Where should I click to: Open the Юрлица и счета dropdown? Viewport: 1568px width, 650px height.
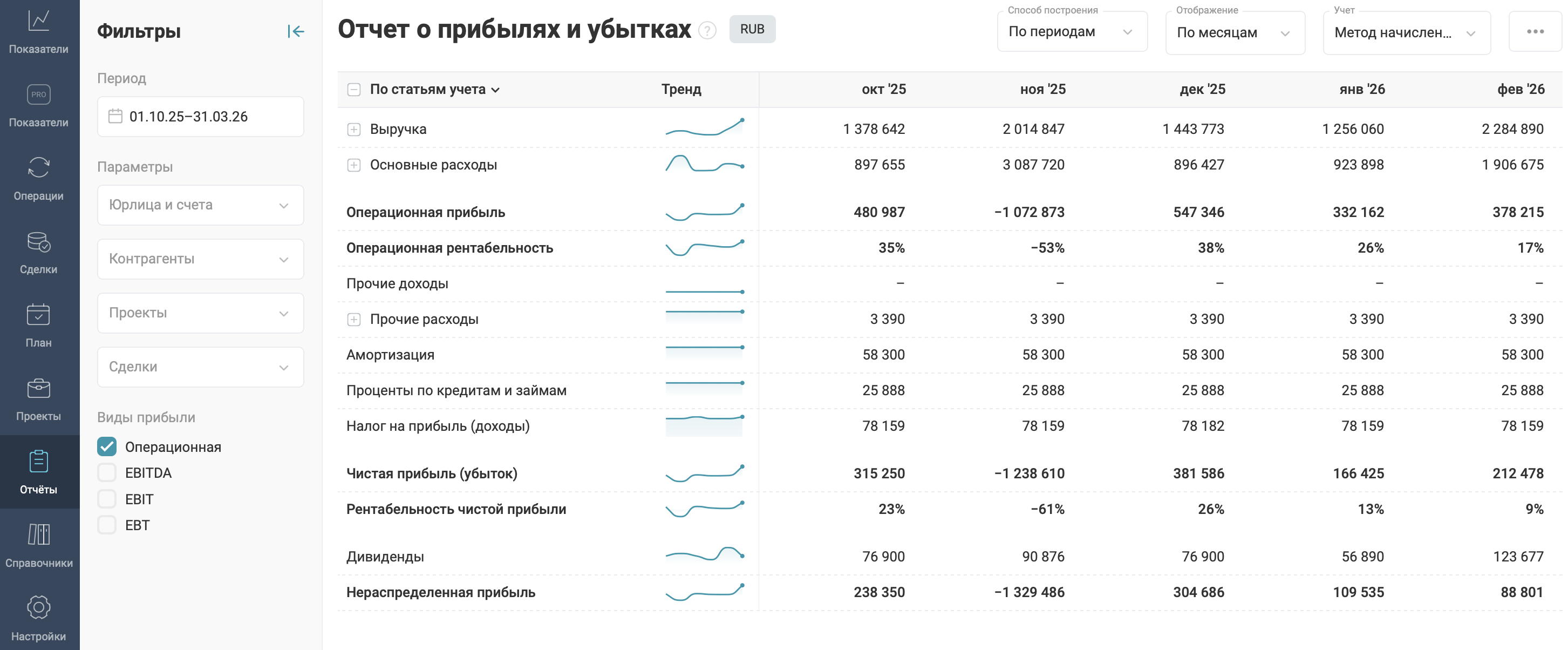click(200, 205)
